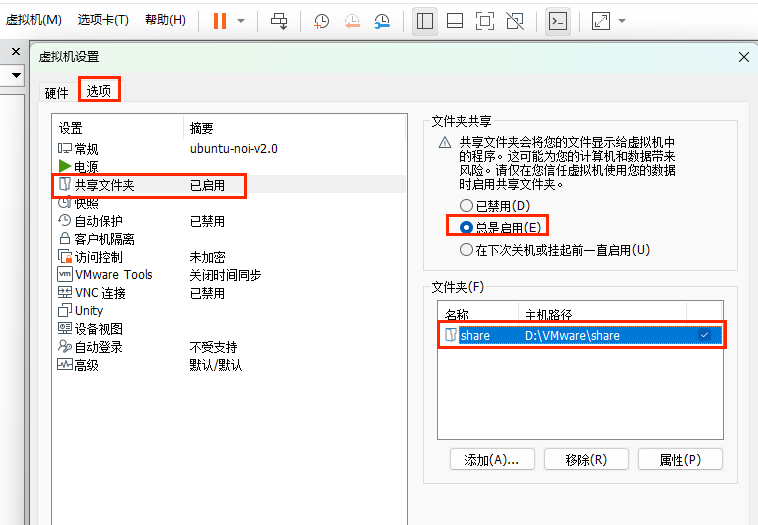Screen dimensions: 758x525
Task: Click the ubuntu-noi-v2.0 summary text
Action: [x=233, y=148]
